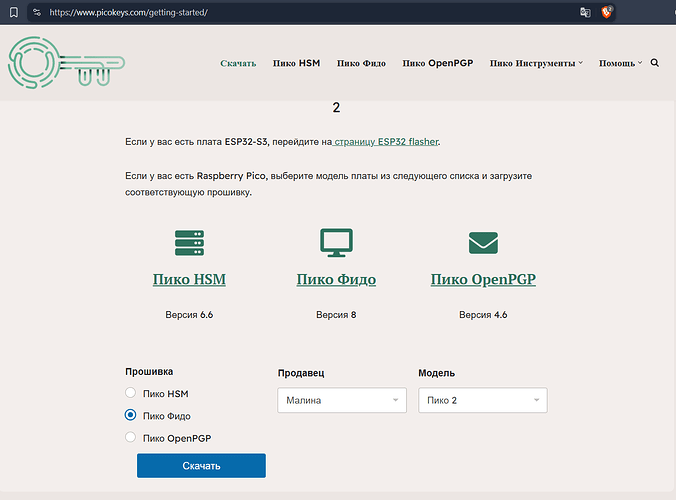Viewport: 676px width, 500px height.
Task: Click the browser address bar URL
Action: [128, 12]
